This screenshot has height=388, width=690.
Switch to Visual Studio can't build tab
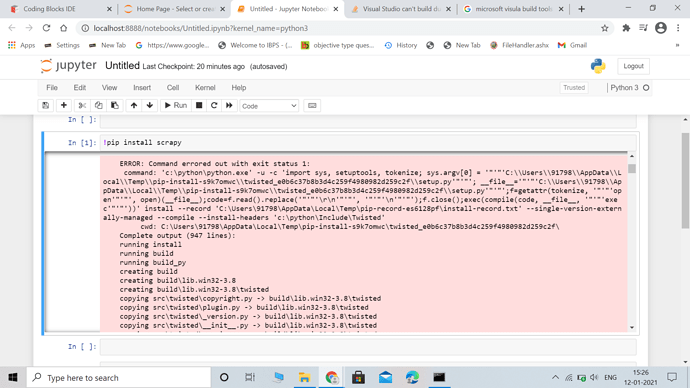point(400,9)
